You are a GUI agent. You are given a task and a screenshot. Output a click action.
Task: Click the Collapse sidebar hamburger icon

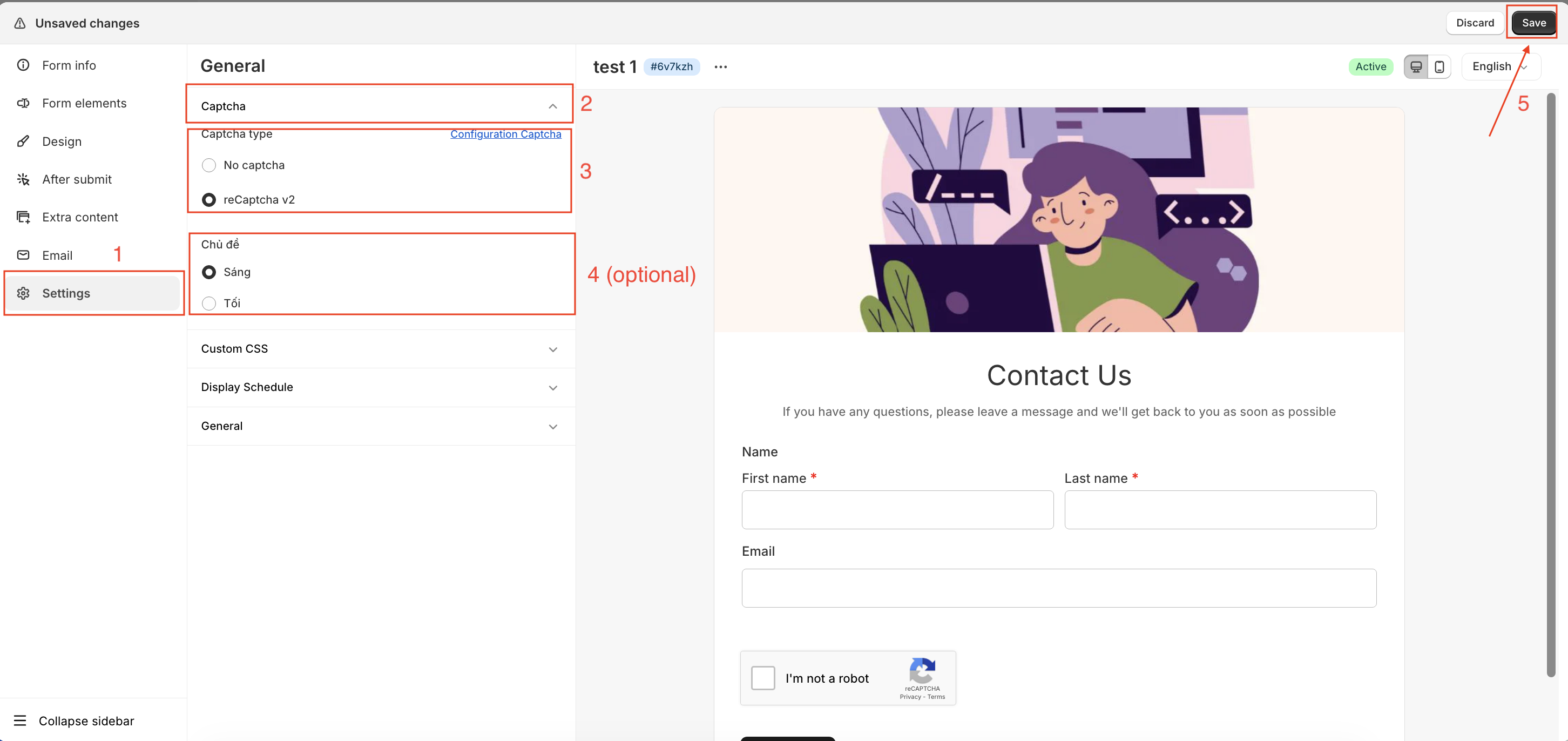(x=20, y=721)
